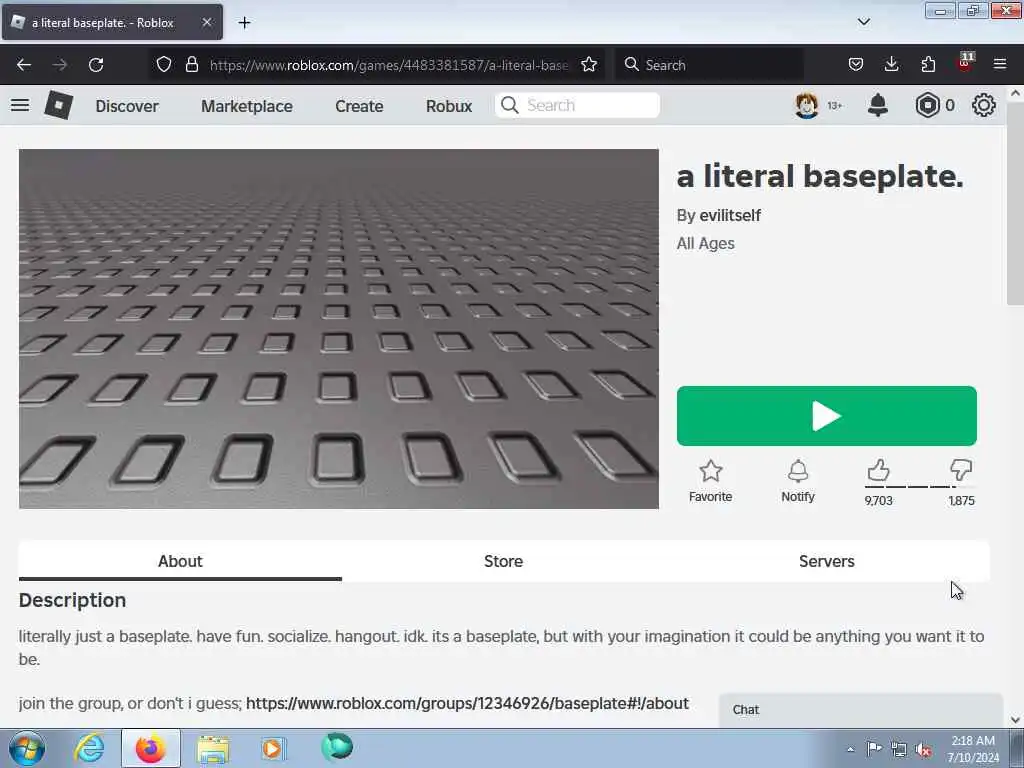Image resolution: width=1024 pixels, height=768 pixels.
Task: Click the Roblox logo home icon
Action: coord(59,105)
